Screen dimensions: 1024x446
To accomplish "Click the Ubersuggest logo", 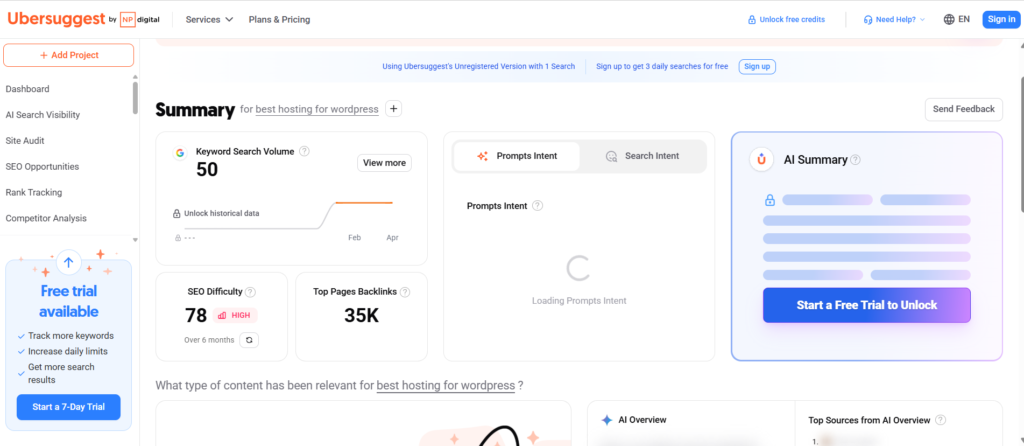I will click(56, 19).
